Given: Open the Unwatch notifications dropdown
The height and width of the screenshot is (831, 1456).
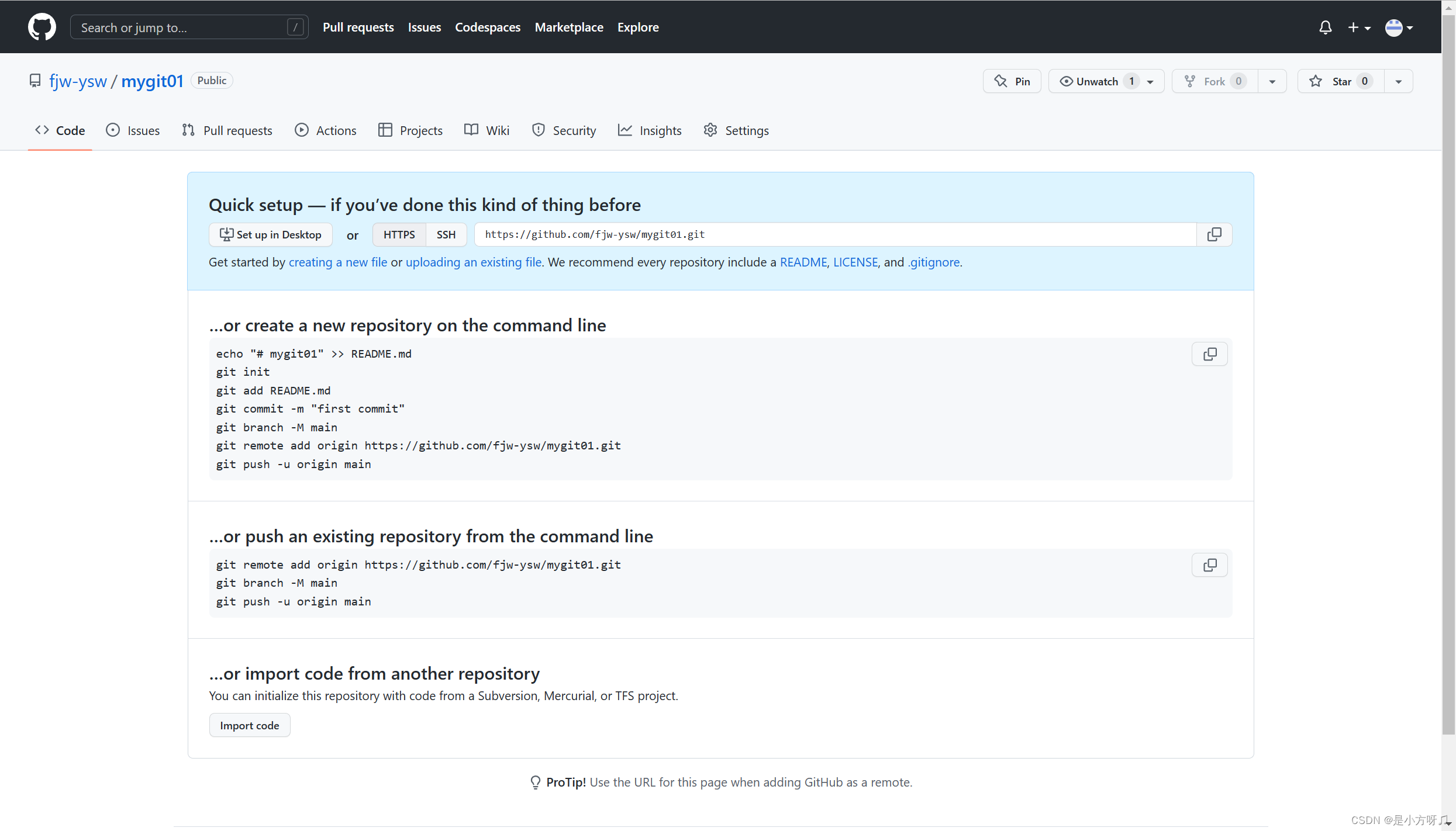Looking at the screenshot, I should (x=1106, y=81).
